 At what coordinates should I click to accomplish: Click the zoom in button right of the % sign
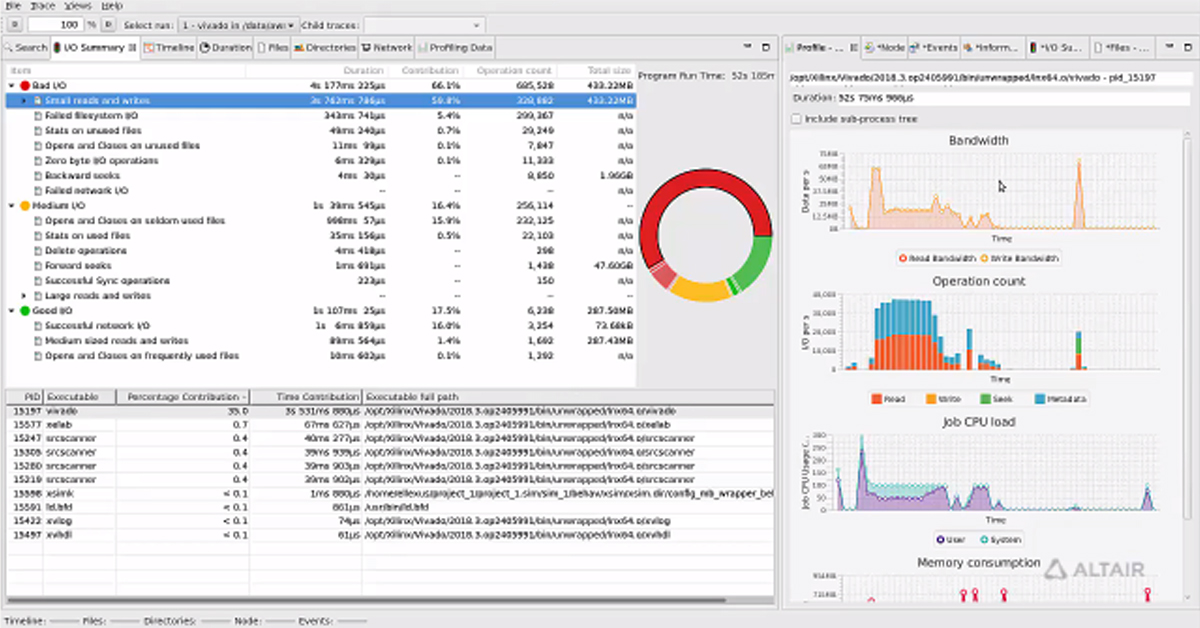coord(109,24)
